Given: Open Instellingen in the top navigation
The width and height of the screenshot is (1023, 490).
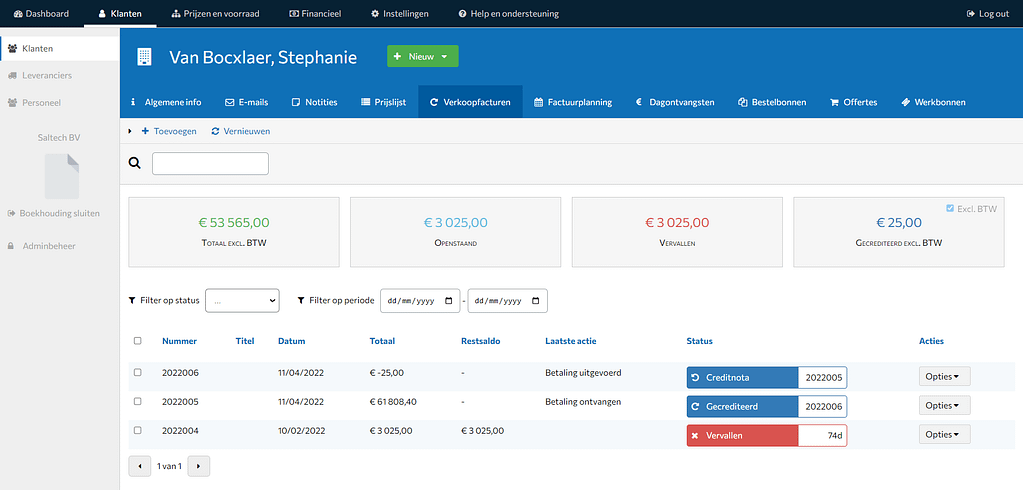Looking at the screenshot, I should (399, 13).
